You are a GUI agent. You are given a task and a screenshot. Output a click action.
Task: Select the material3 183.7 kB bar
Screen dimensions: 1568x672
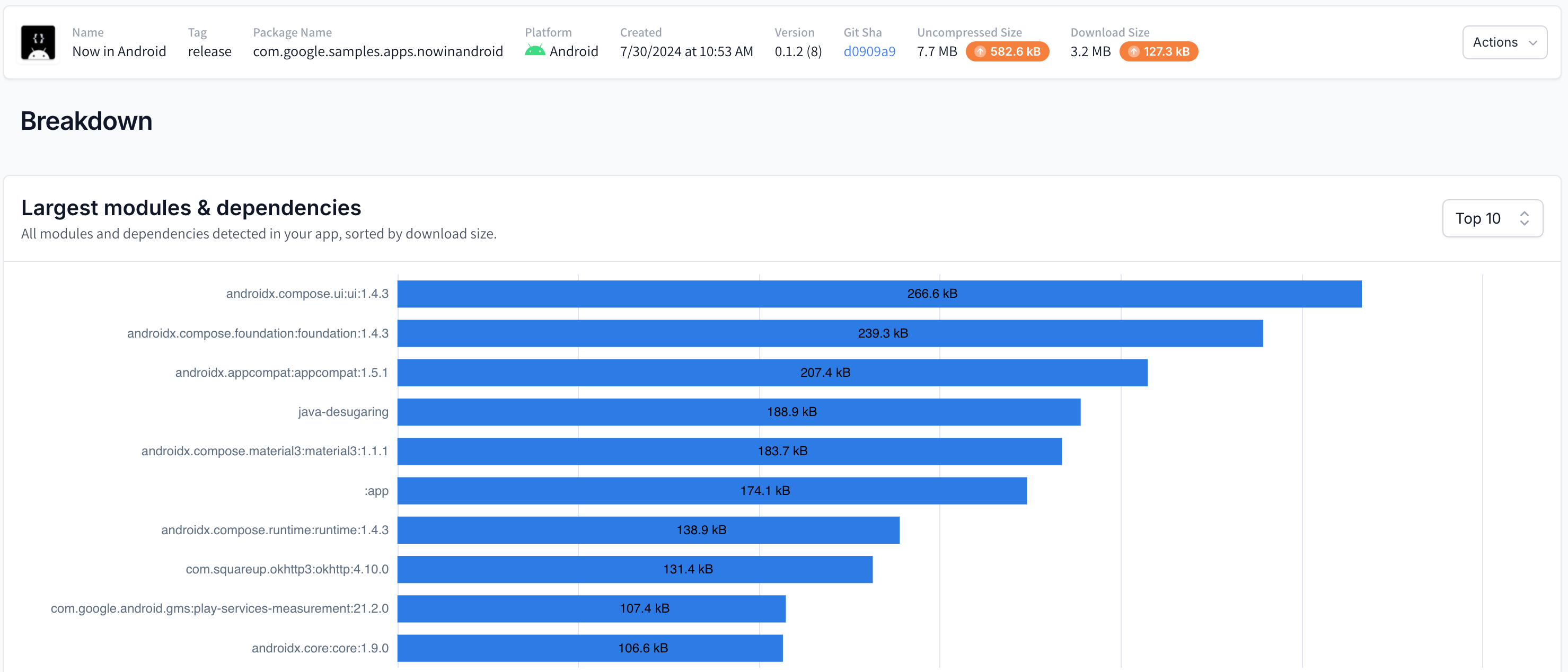pos(729,451)
